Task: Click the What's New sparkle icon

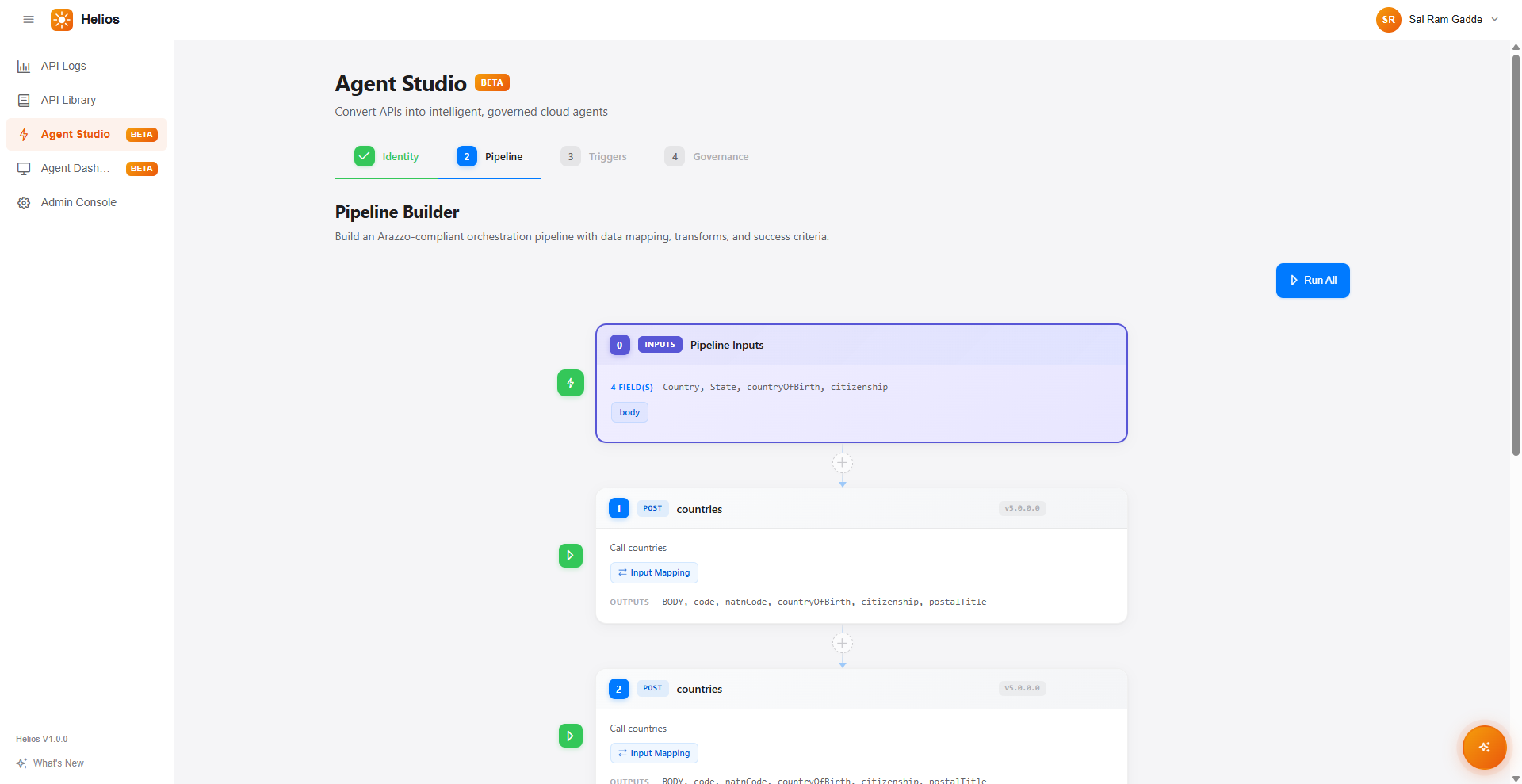Action: 21,763
